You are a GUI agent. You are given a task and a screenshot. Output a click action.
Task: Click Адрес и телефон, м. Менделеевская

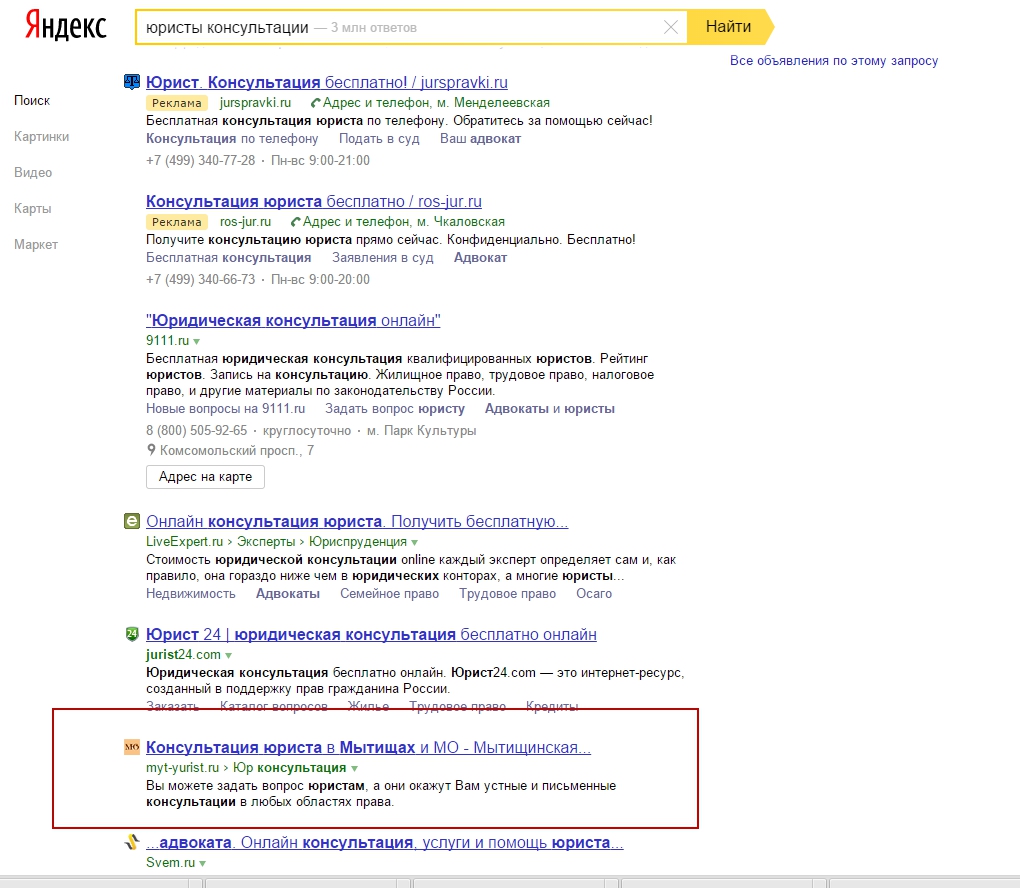(x=436, y=103)
